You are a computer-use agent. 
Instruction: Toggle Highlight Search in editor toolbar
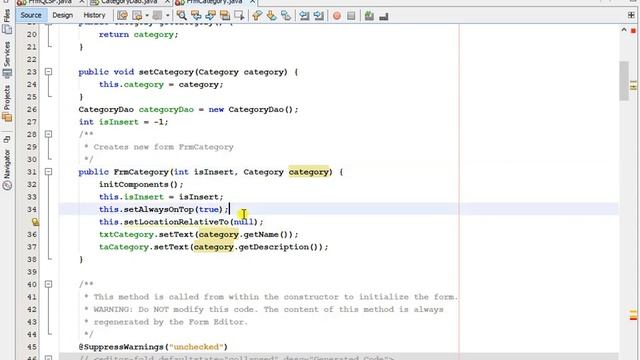coord(225,16)
